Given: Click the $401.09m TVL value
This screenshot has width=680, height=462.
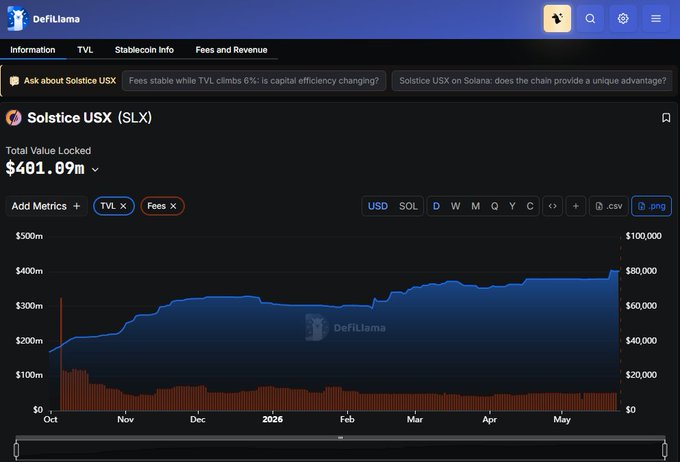Looking at the screenshot, I should coord(45,168).
